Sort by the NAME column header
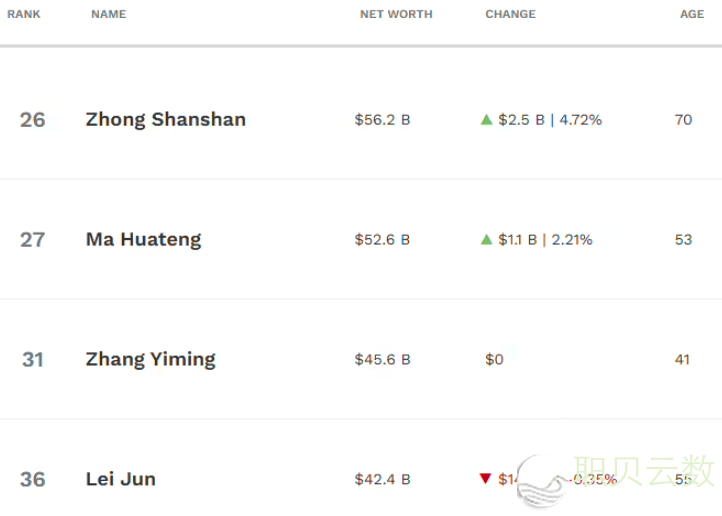Image resolution: width=722 pixels, height=516 pixels. point(108,14)
